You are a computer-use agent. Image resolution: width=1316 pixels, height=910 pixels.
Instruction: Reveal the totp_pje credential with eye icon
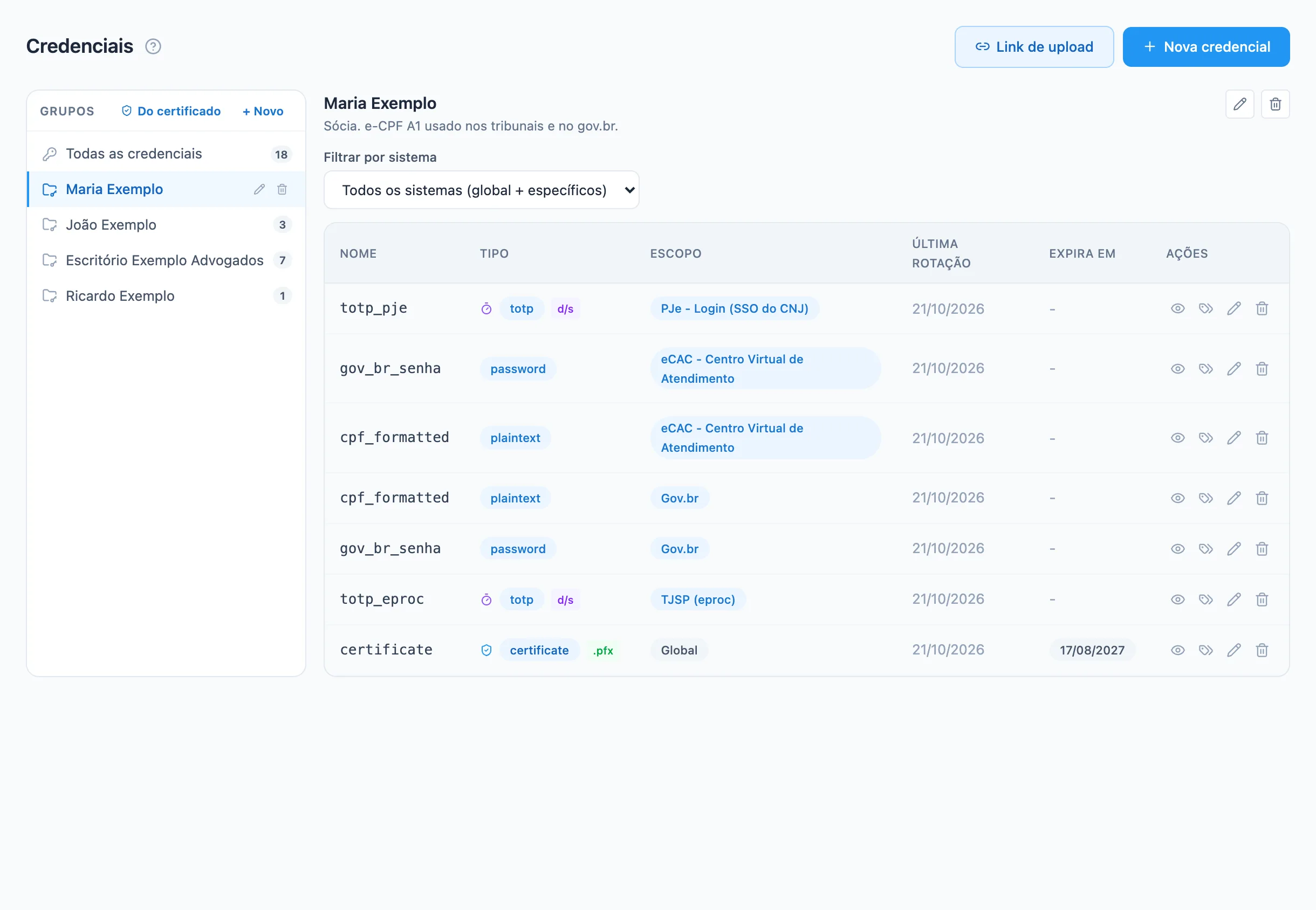pyautogui.click(x=1177, y=308)
